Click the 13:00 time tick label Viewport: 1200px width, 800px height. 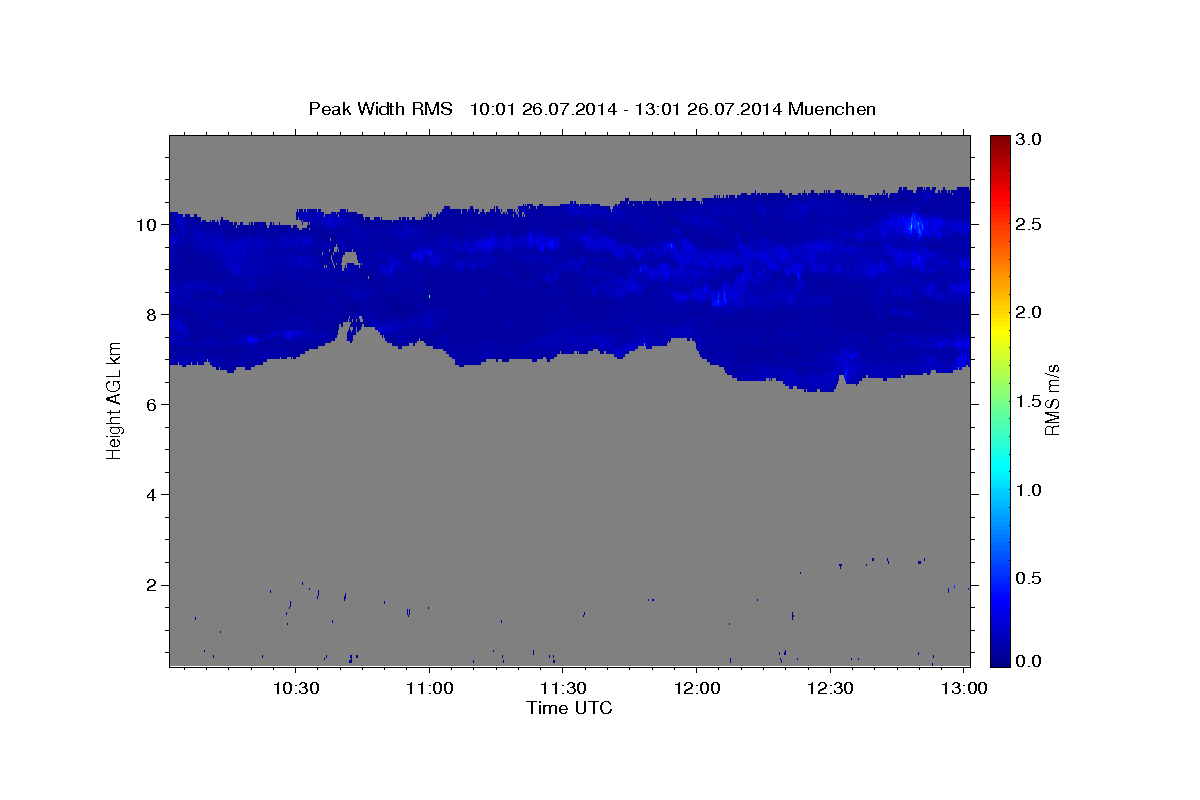[x=963, y=689]
